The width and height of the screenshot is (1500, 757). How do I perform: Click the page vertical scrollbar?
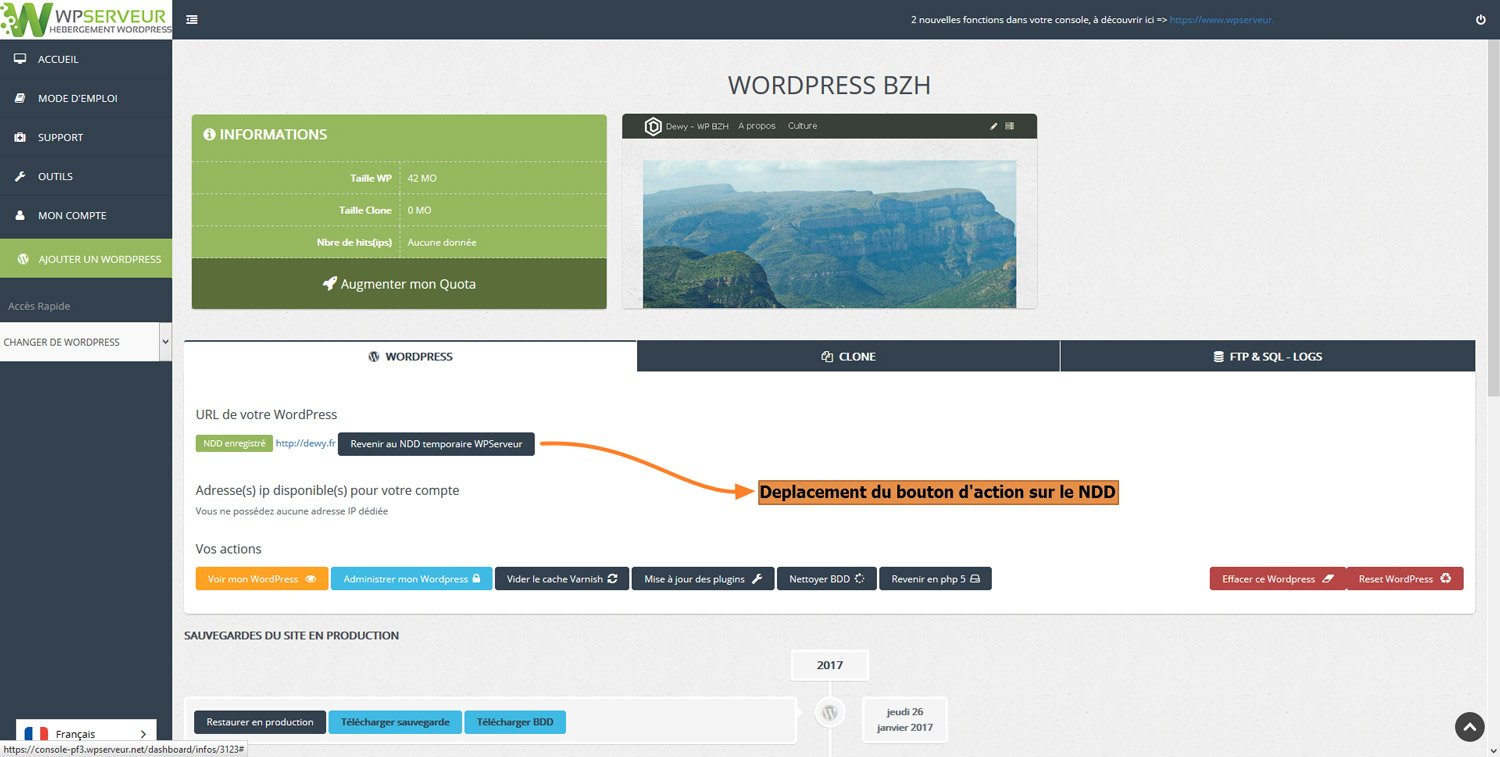click(x=1493, y=220)
